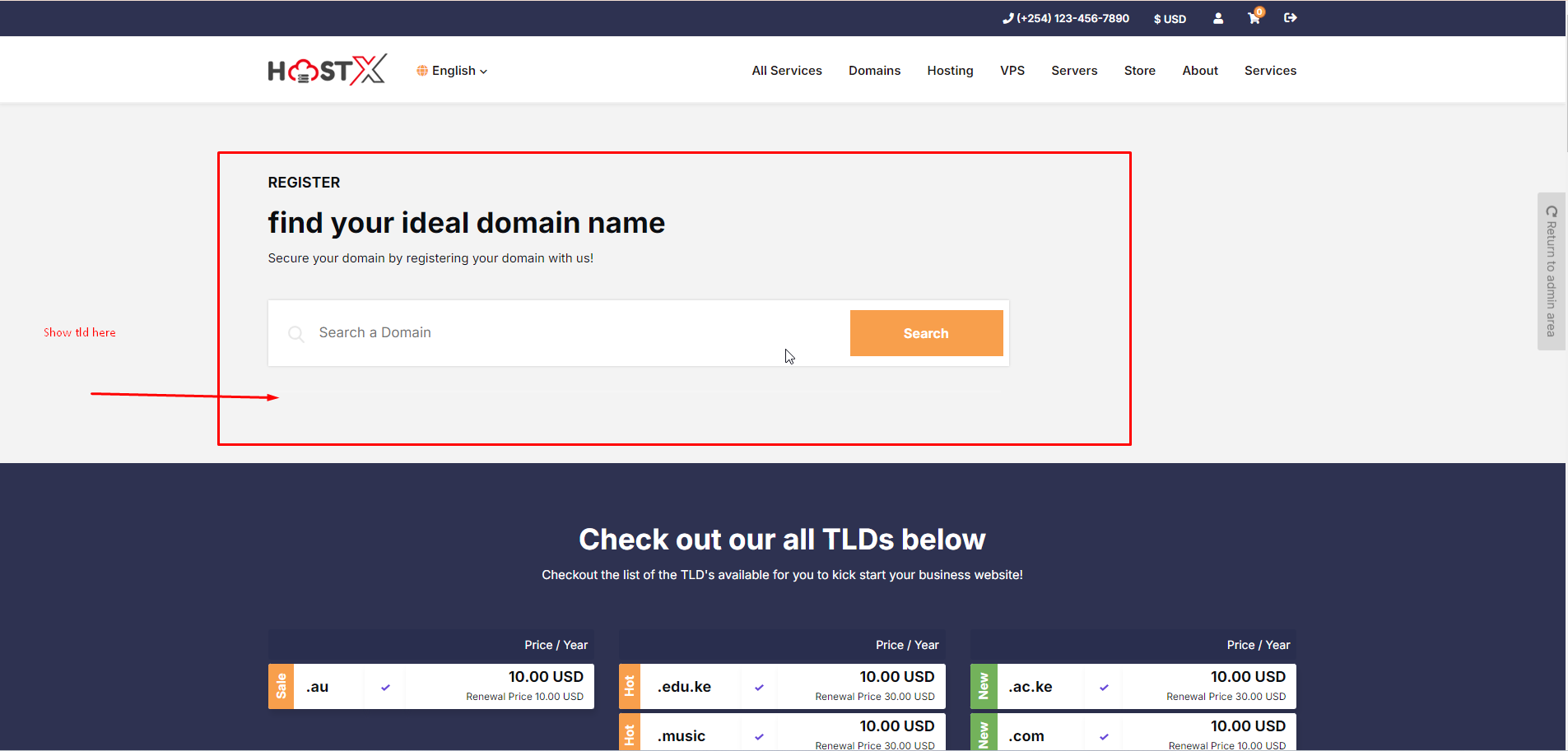Click the globe icon beside English
1568x751 pixels.
click(x=422, y=71)
